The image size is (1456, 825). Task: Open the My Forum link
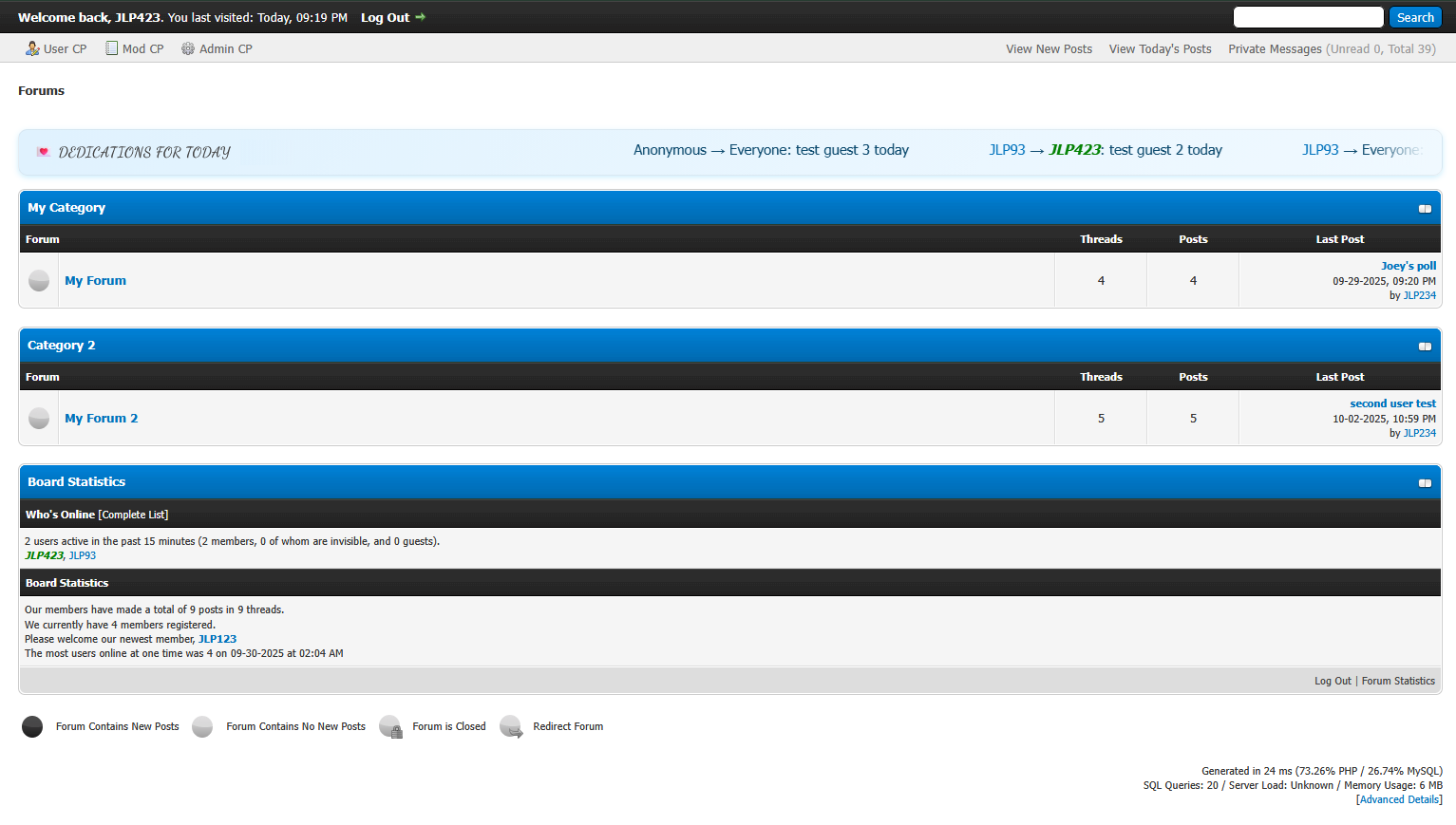click(x=95, y=281)
